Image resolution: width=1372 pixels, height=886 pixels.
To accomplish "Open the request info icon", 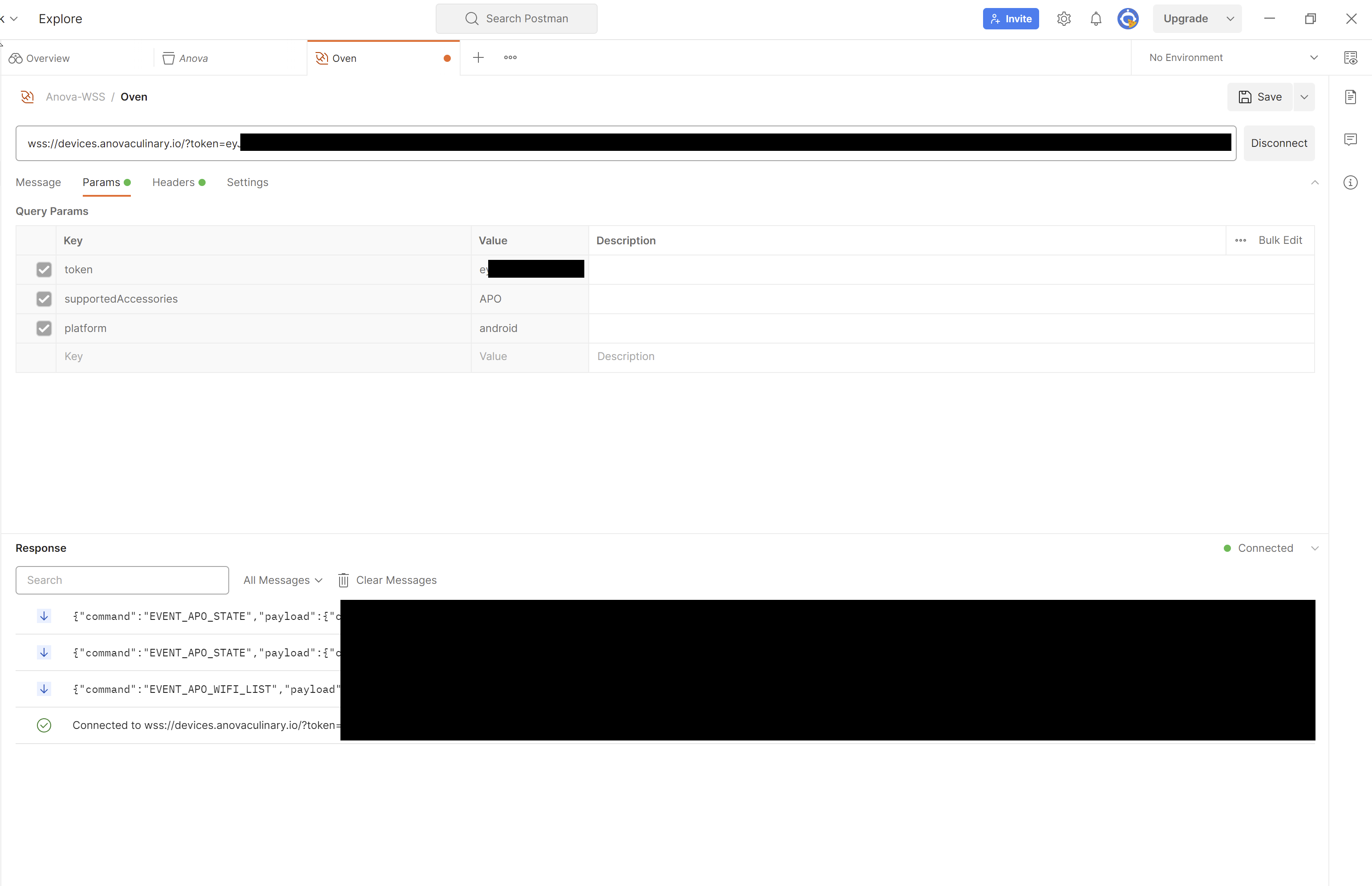I will tap(1350, 183).
